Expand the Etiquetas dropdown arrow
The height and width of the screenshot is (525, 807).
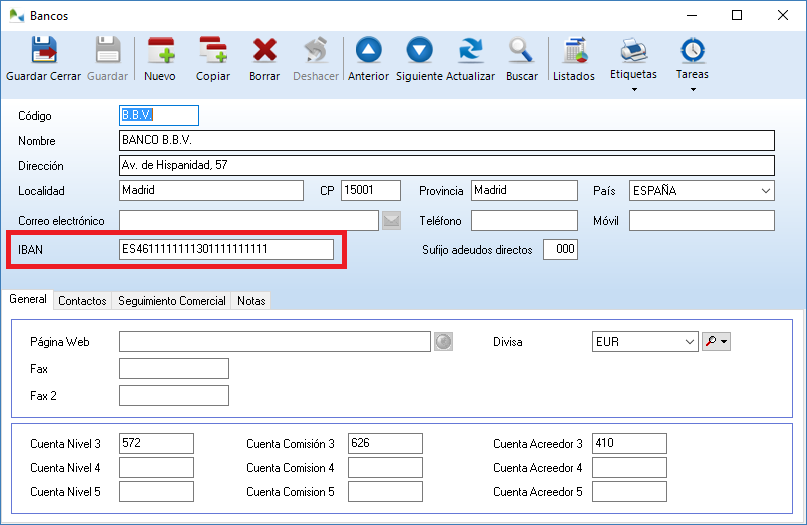coord(633,89)
